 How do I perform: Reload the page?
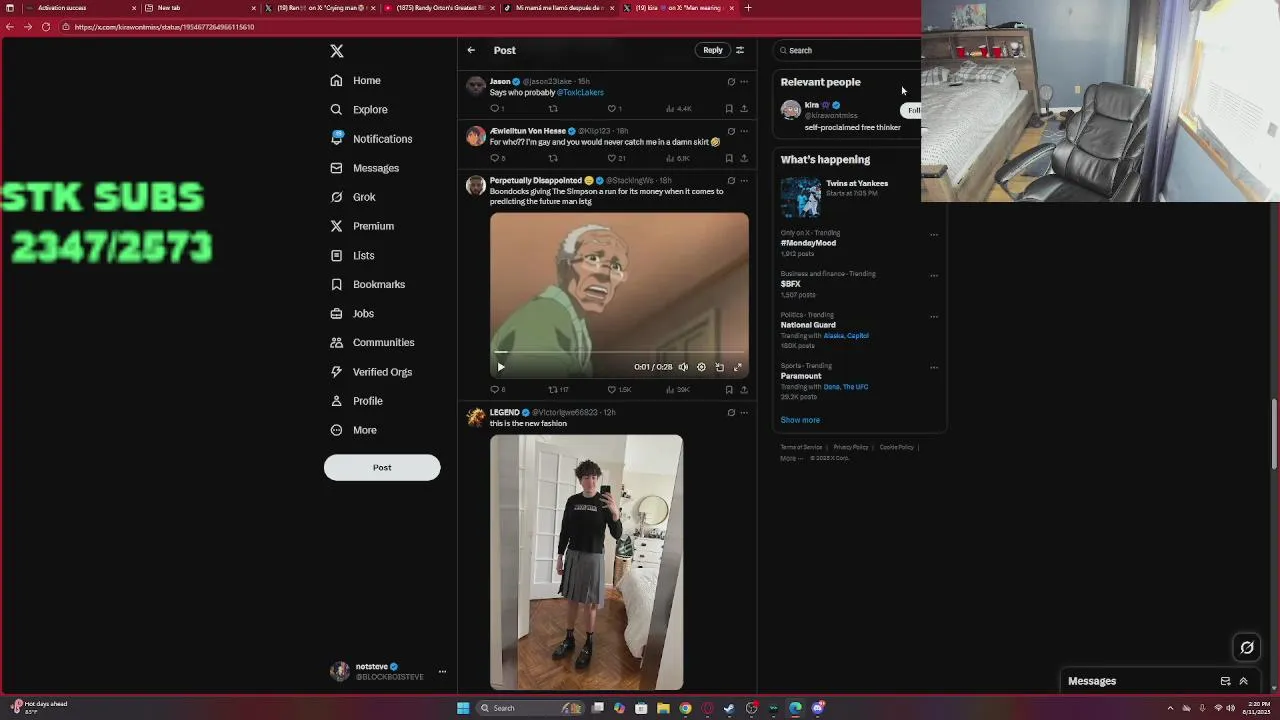[46, 27]
